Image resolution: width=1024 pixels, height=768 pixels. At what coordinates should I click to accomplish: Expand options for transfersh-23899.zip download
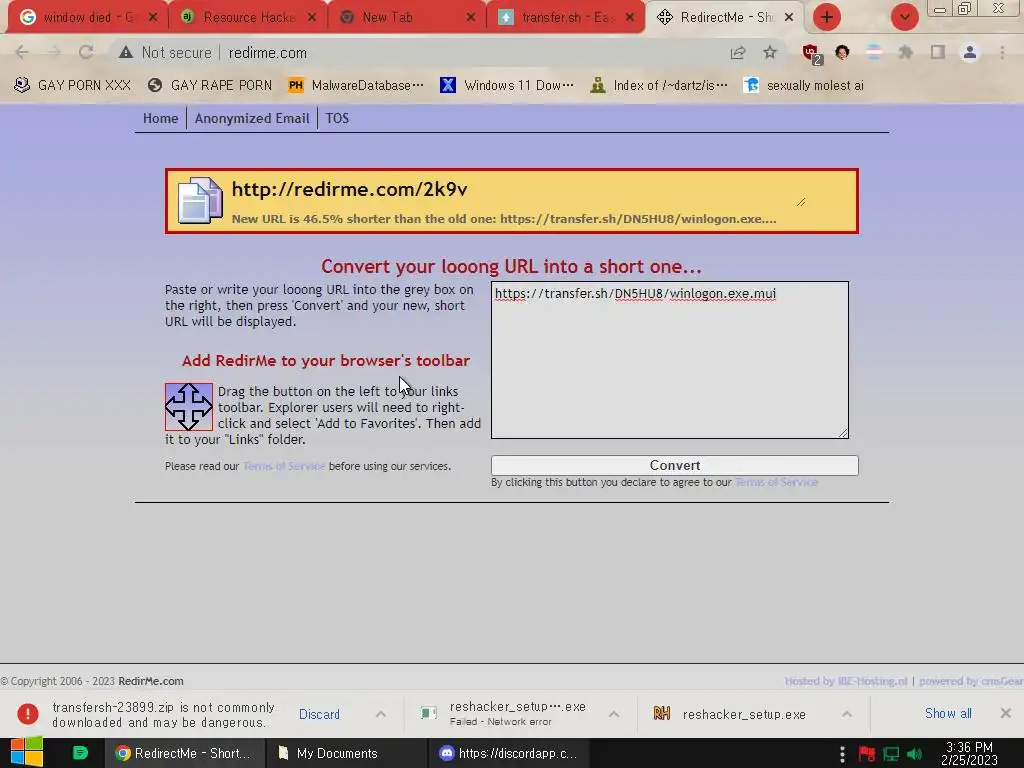pos(381,714)
